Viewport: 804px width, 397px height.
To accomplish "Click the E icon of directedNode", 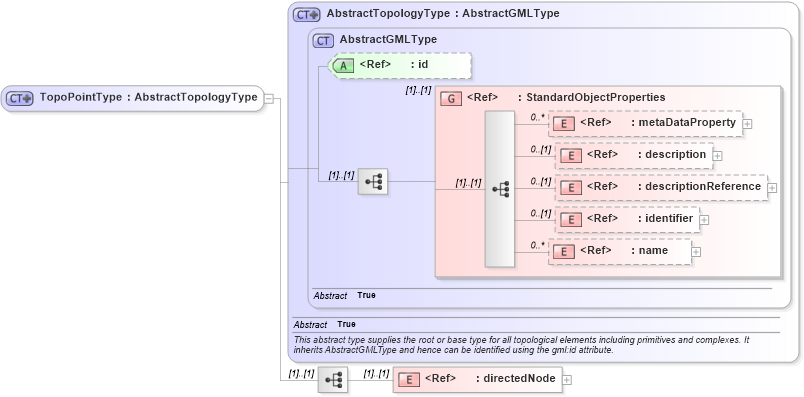I will coord(409,379).
